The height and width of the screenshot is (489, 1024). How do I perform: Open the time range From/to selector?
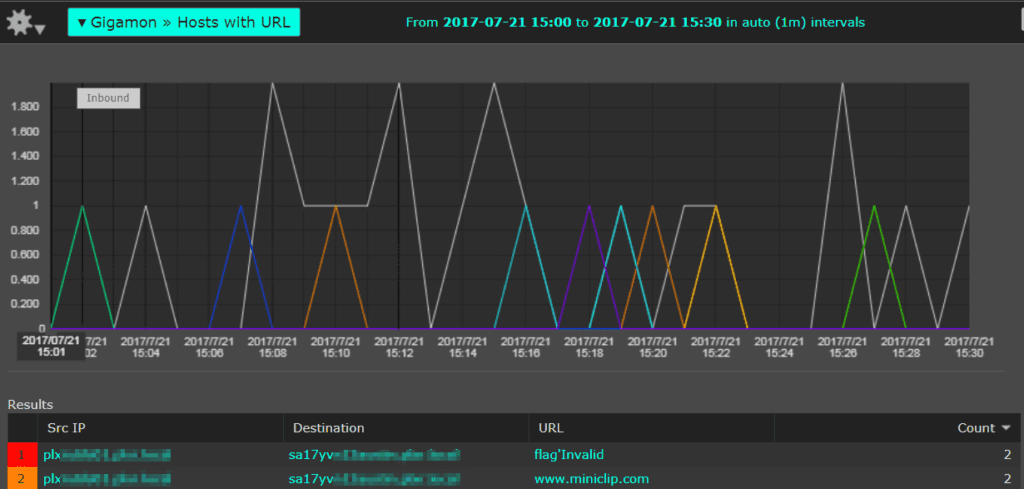click(x=635, y=22)
